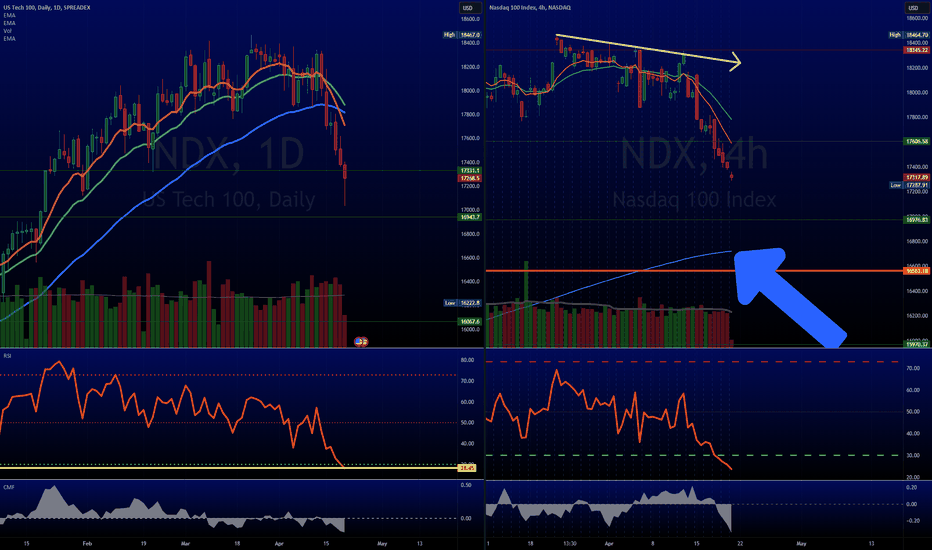Select the topmost EMA indicator legend entry
This screenshot has width=932, height=550.
(x=10, y=15)
